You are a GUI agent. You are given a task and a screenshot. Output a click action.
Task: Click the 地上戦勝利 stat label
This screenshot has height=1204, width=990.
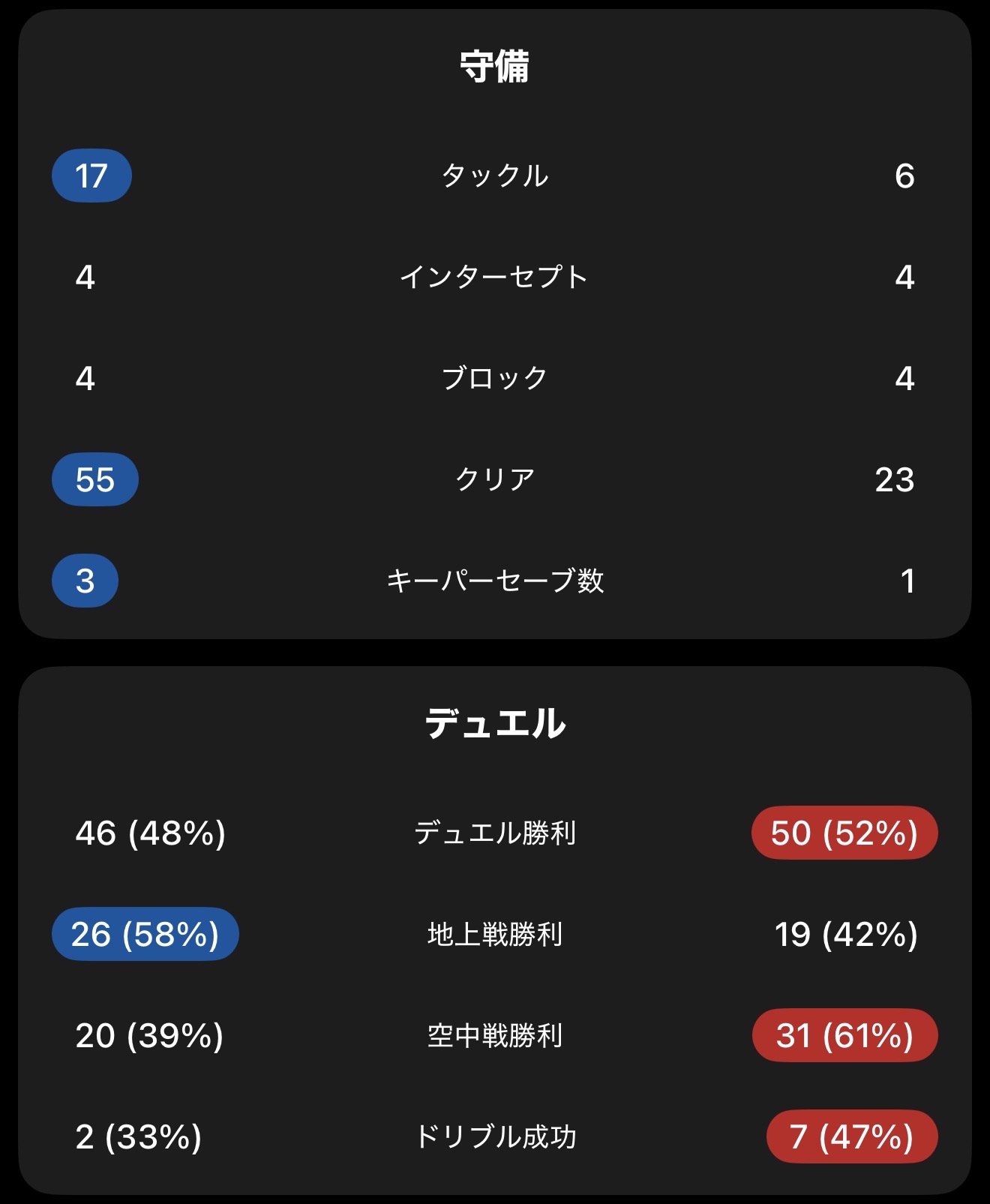click(494, 935)
